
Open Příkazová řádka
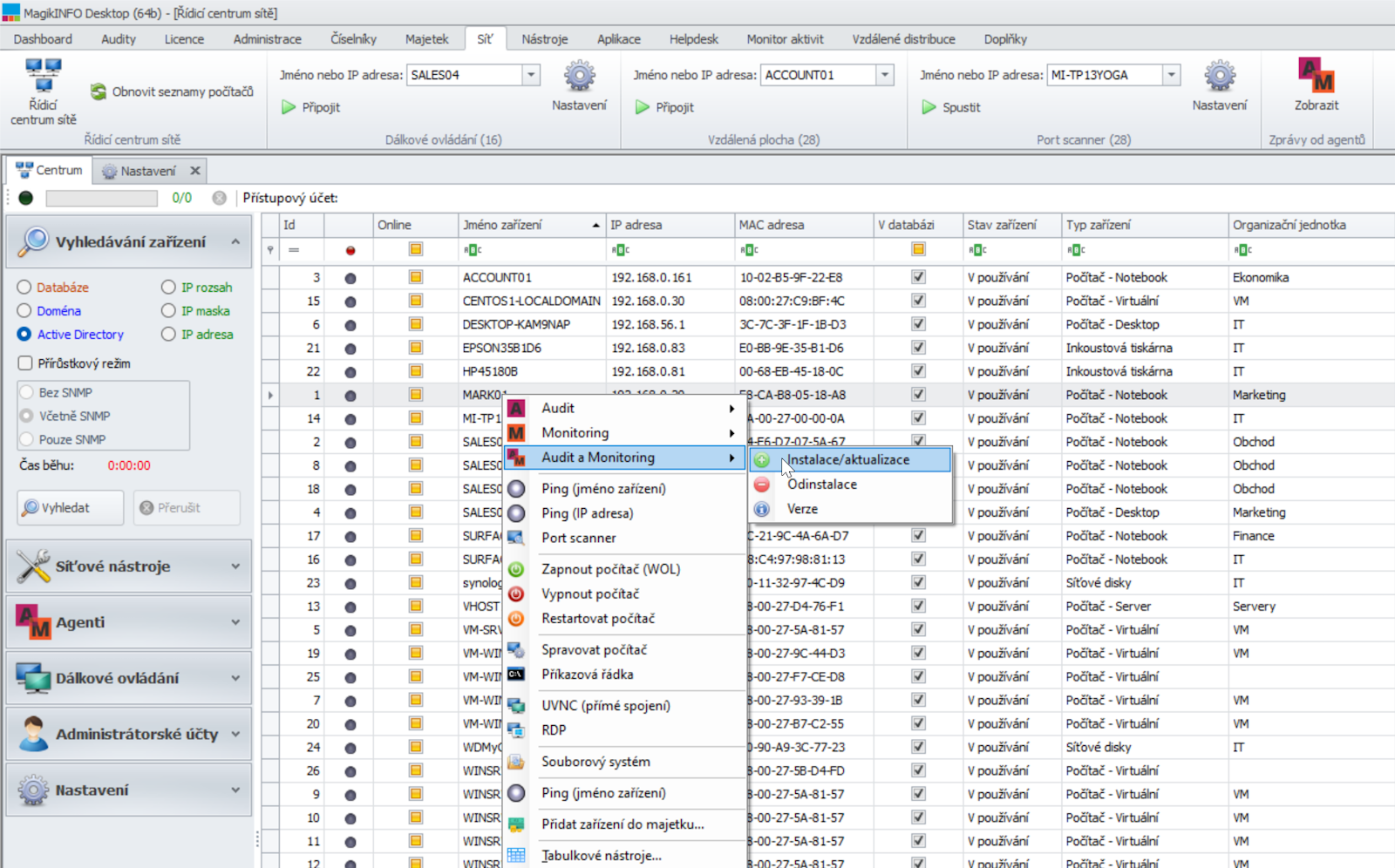[x=625, y=674]
